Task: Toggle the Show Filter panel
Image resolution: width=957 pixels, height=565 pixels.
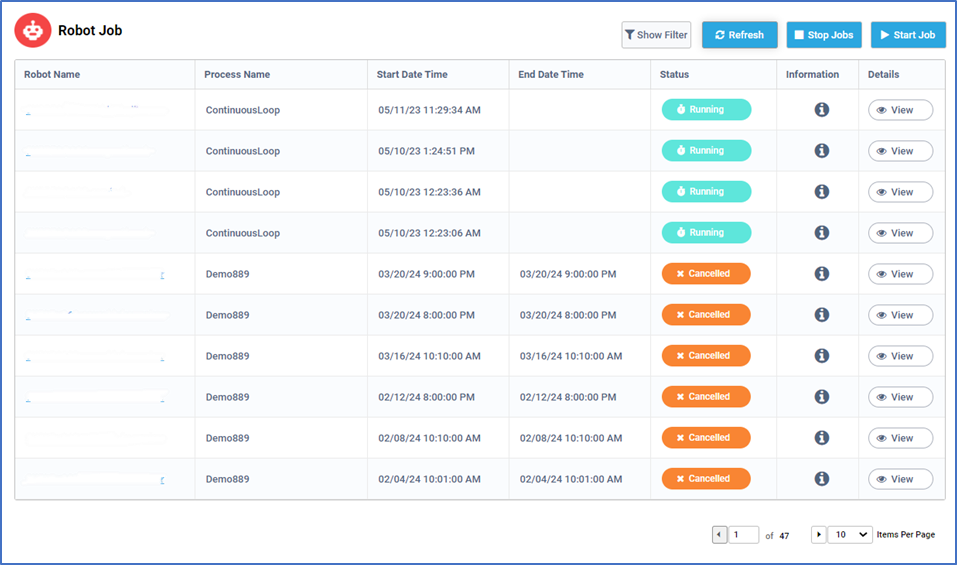Action: pyautogui.click(x=656, y=35)
